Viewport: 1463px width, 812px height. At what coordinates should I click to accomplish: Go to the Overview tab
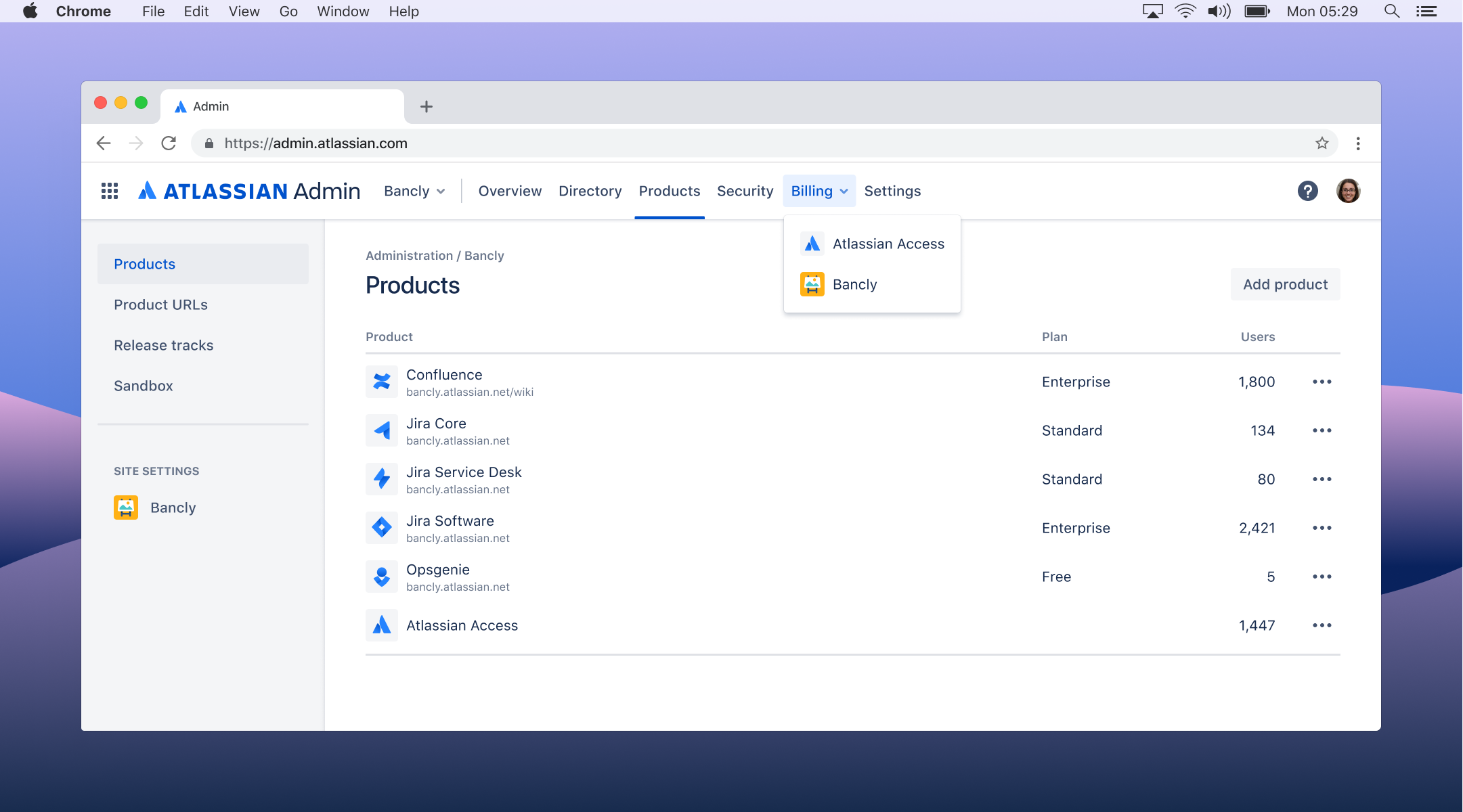510,191
